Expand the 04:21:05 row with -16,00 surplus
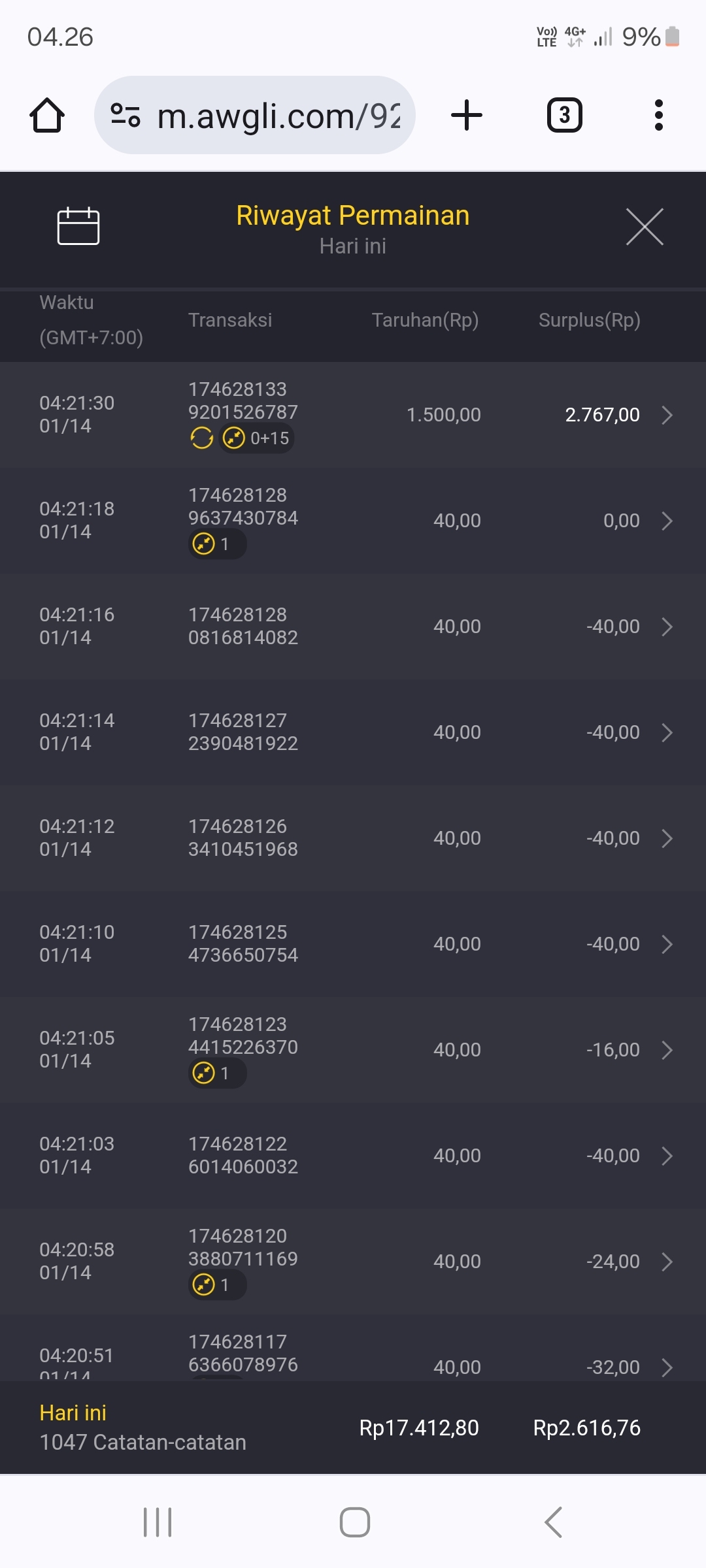706x1568 pixels. click(667, 1050)
